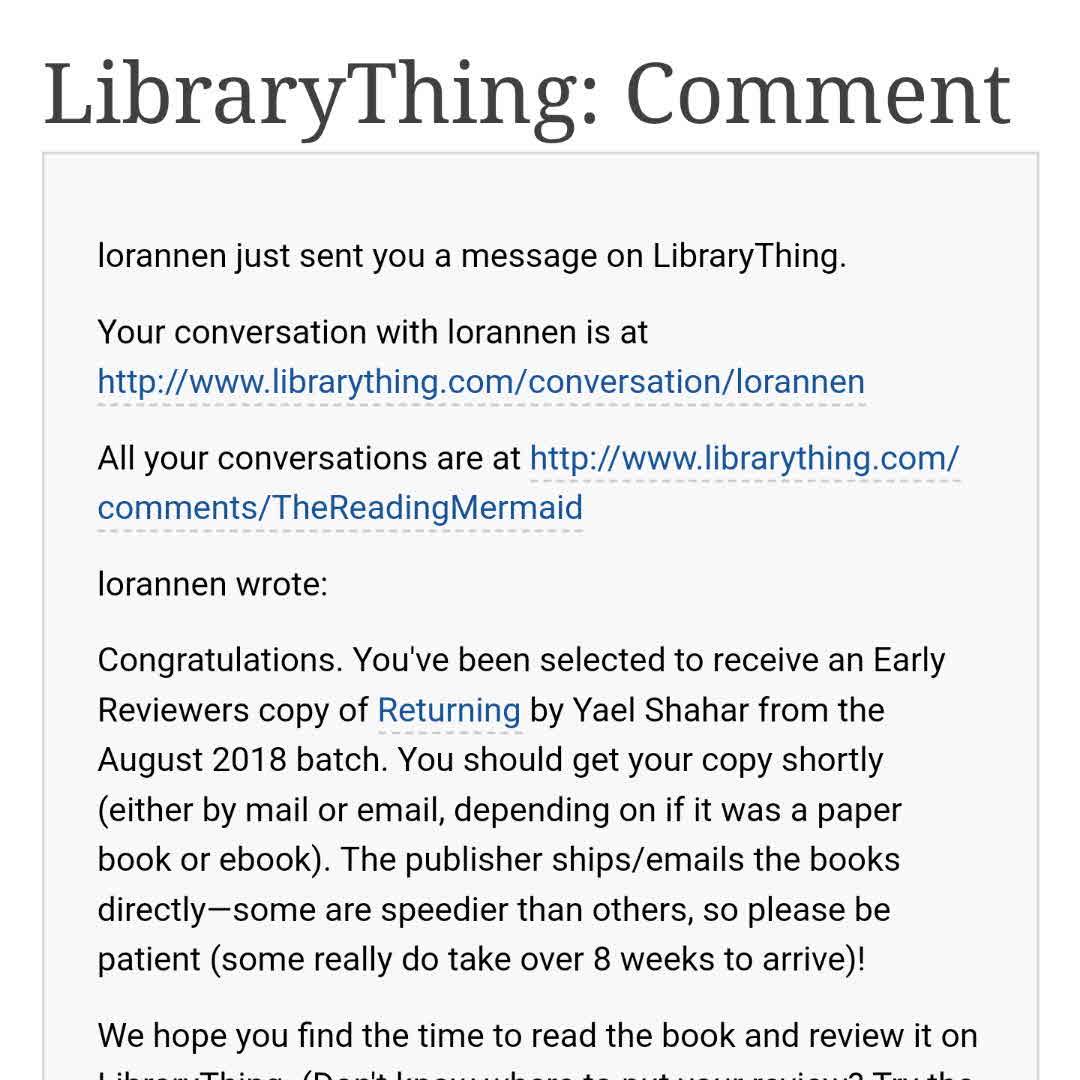1080x1080 pixels.
Task: Click the "lorannen wrote:" line
Action: pos(212,584)
